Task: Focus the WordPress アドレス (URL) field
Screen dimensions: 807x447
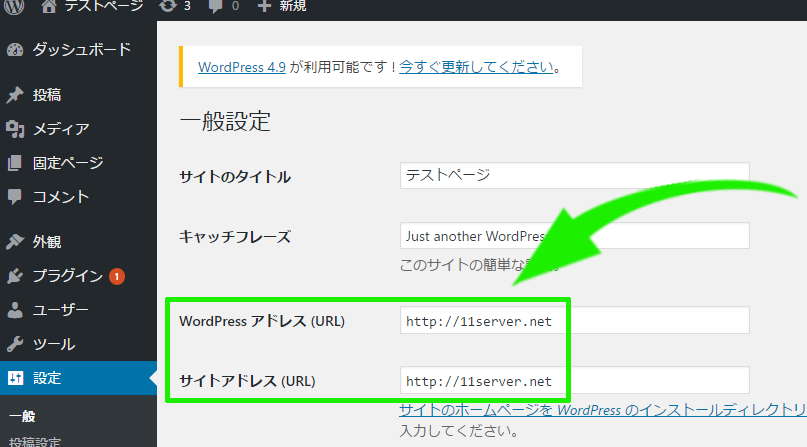Action: [574, 320]
